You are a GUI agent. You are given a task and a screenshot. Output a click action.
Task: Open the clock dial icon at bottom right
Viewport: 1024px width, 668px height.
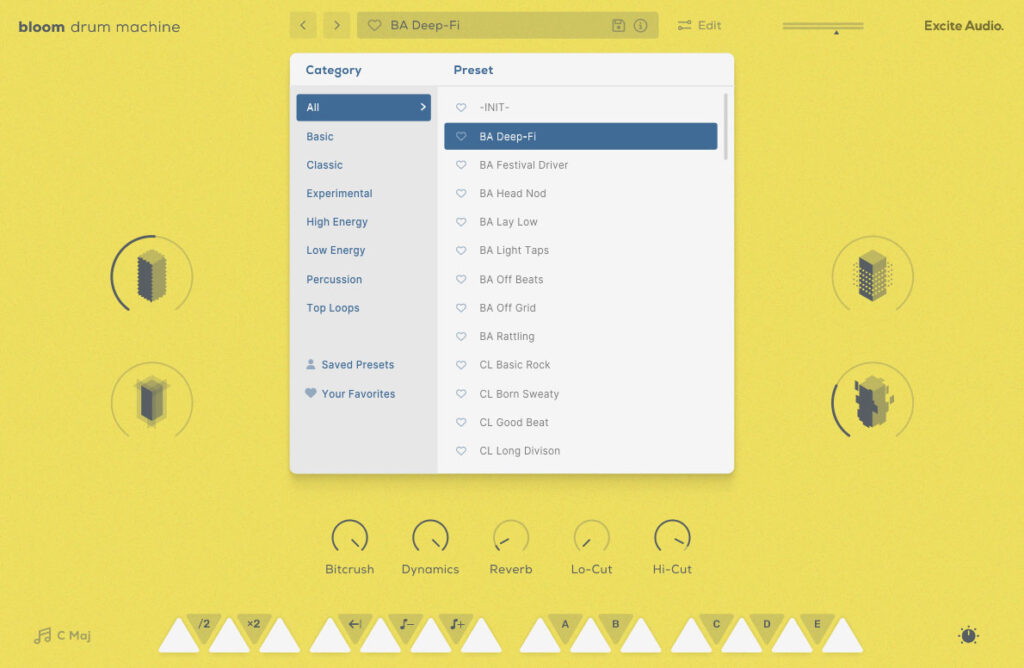coord(968,635)
